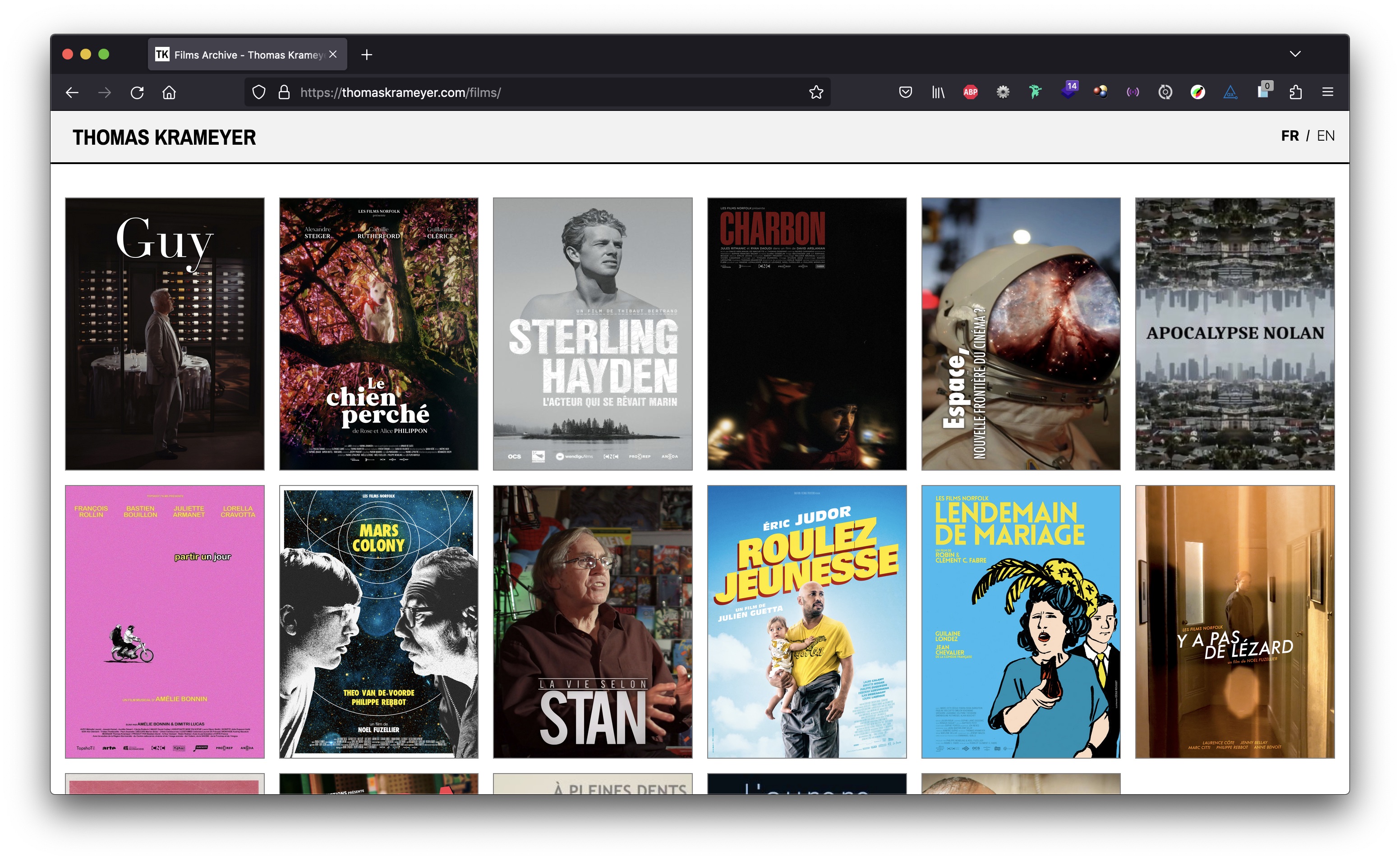The width and height of the screenshot is (1400, 861).
Task: Select the Films Archive tab
Action: click(x=247, y=55)
